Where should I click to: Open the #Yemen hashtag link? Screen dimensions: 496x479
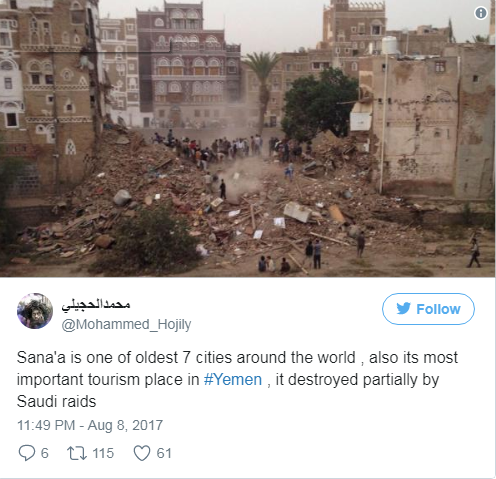233,380
